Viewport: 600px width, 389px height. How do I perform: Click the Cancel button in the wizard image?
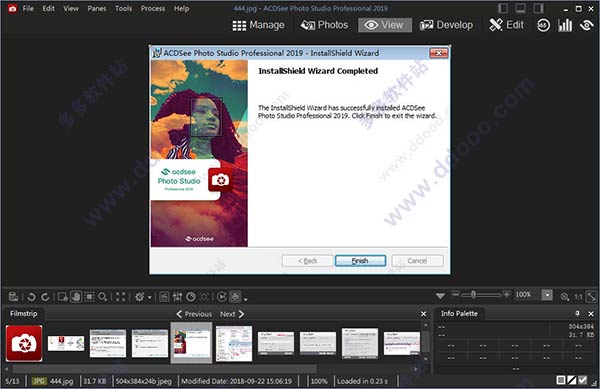pos(417,261)
